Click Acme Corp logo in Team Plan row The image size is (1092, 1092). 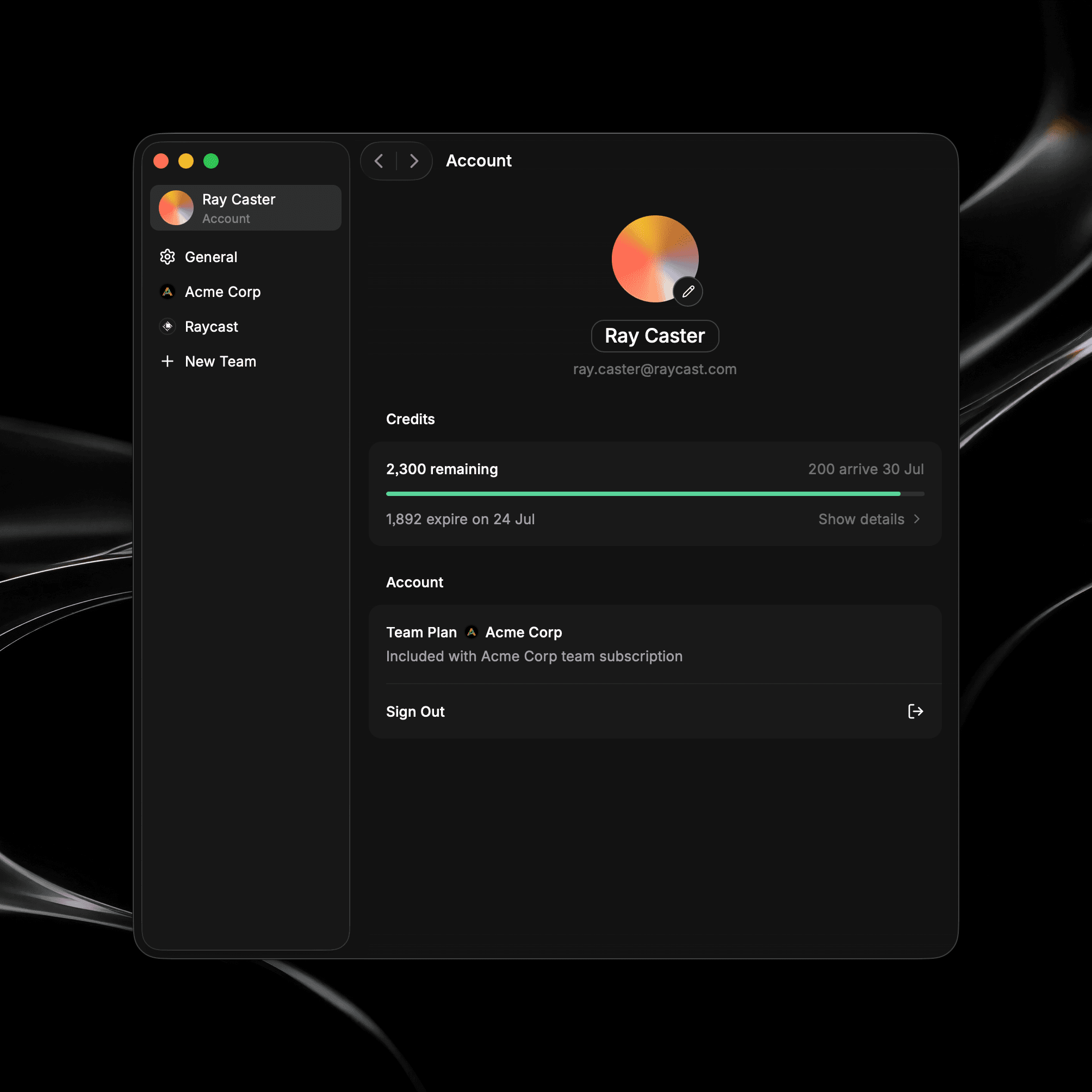pos(471,632)
